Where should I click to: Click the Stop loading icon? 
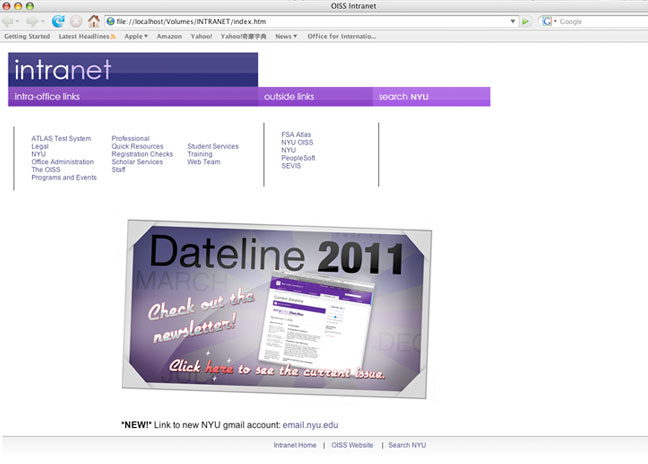76,21
